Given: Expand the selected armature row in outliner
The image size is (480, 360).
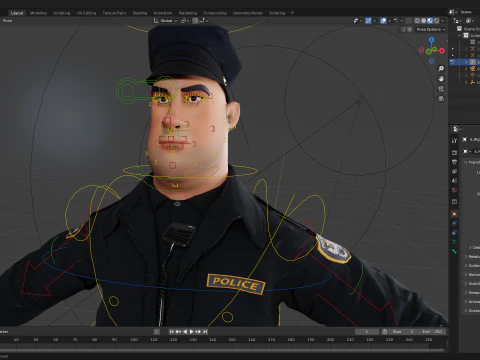Looking at the screenshot, I should [466, 62].
